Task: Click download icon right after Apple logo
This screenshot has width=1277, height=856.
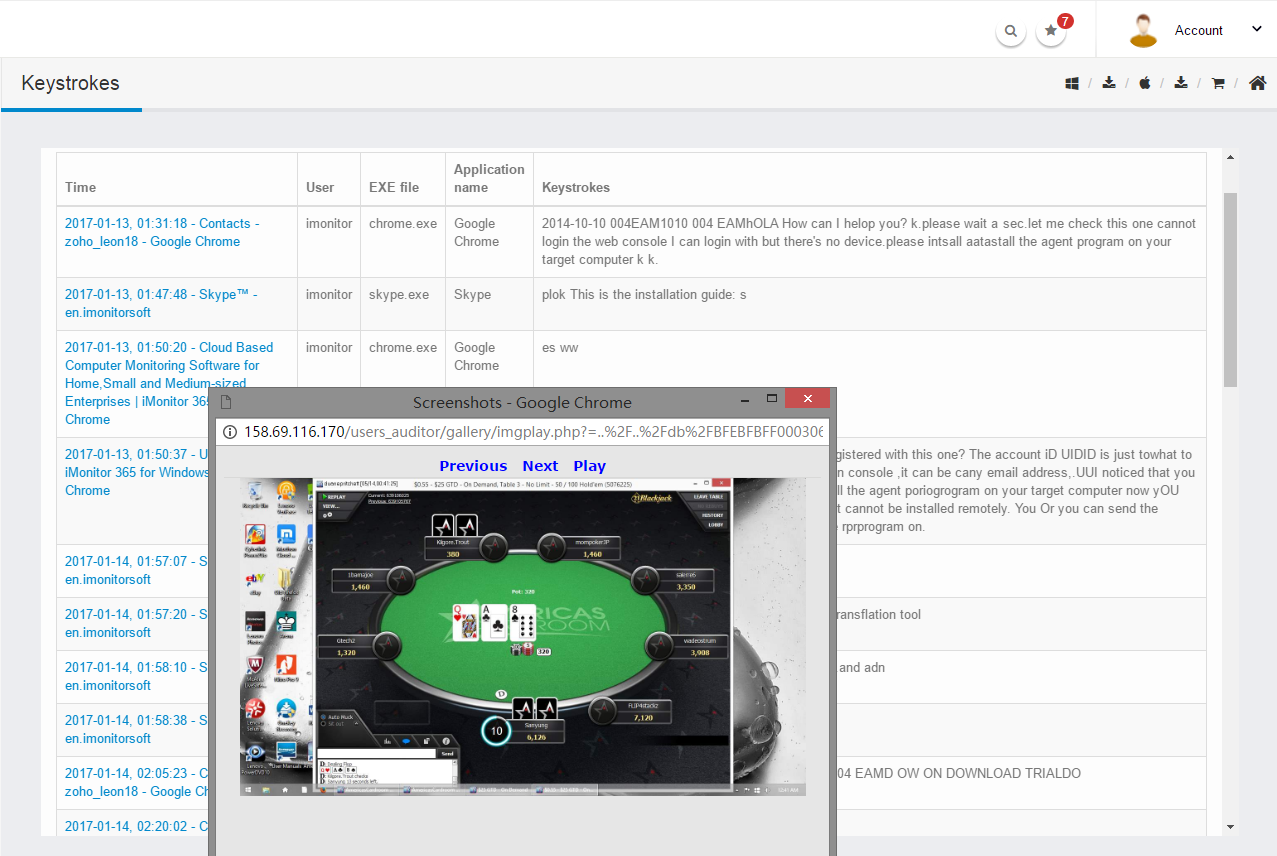Action: [x=1181, y=83]
